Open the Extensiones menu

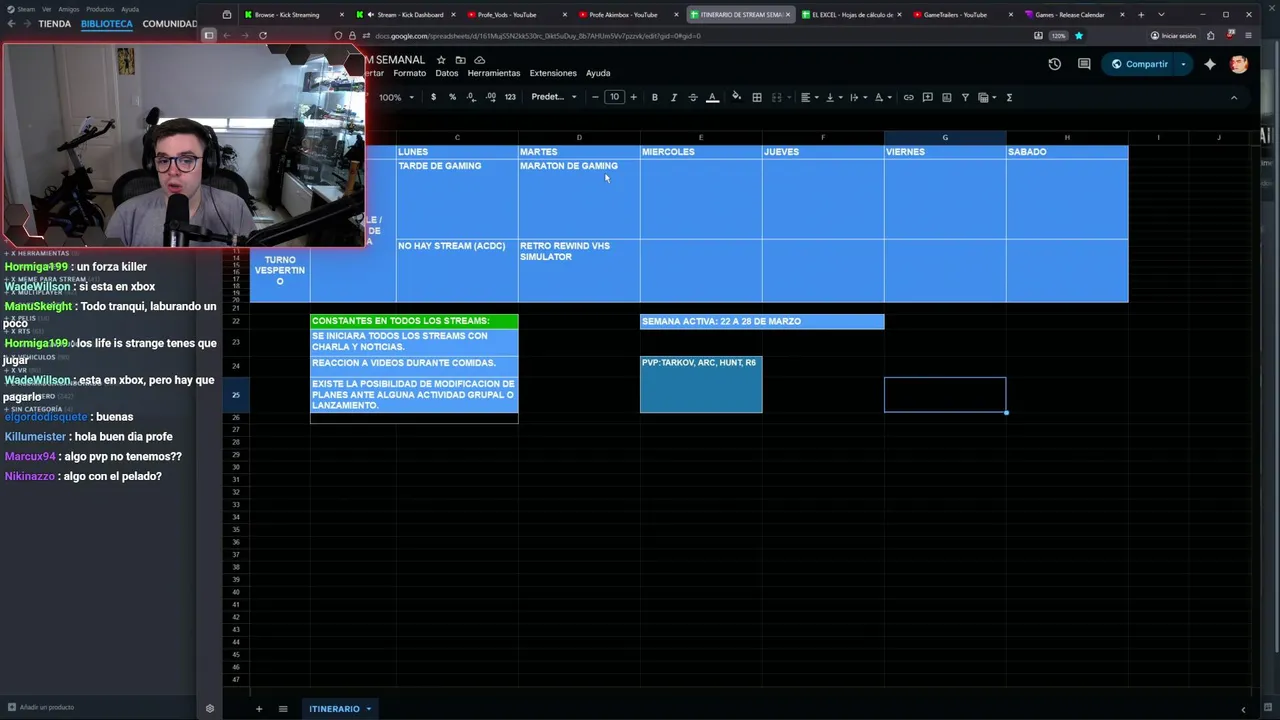(x=553, y=73)
